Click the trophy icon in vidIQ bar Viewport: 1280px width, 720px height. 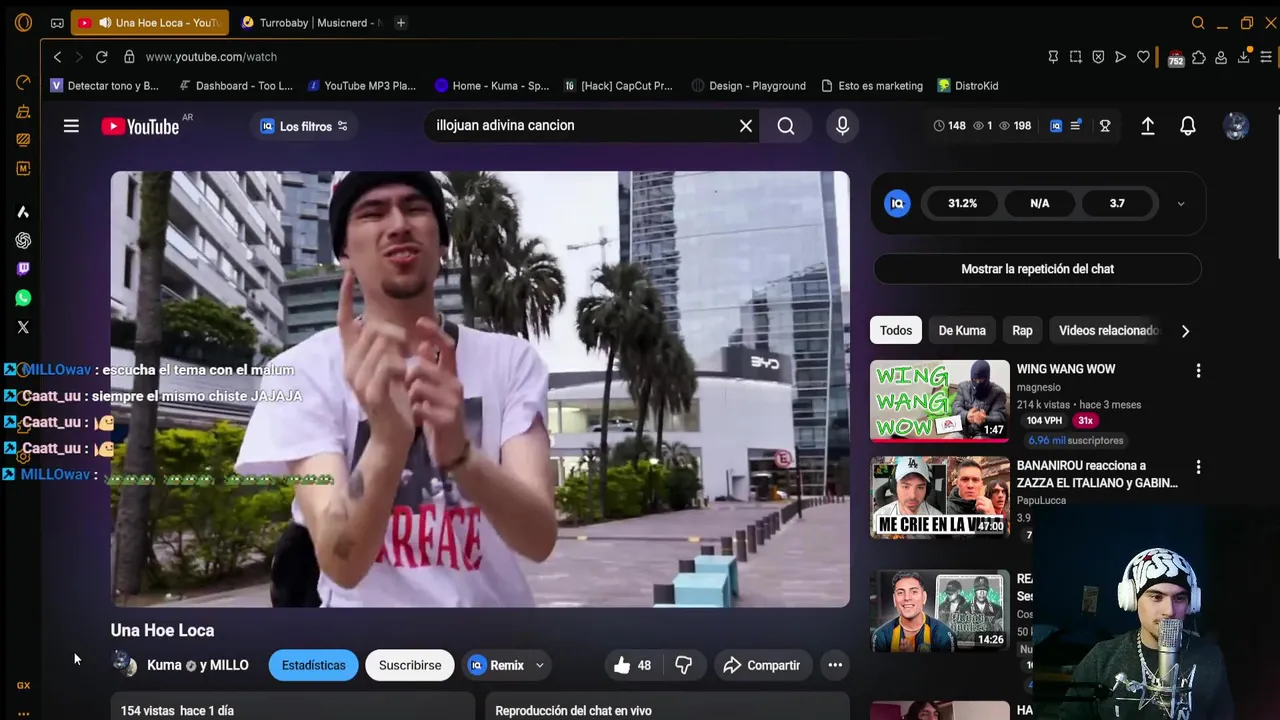pyautogui.click(x=1105, y=126)
